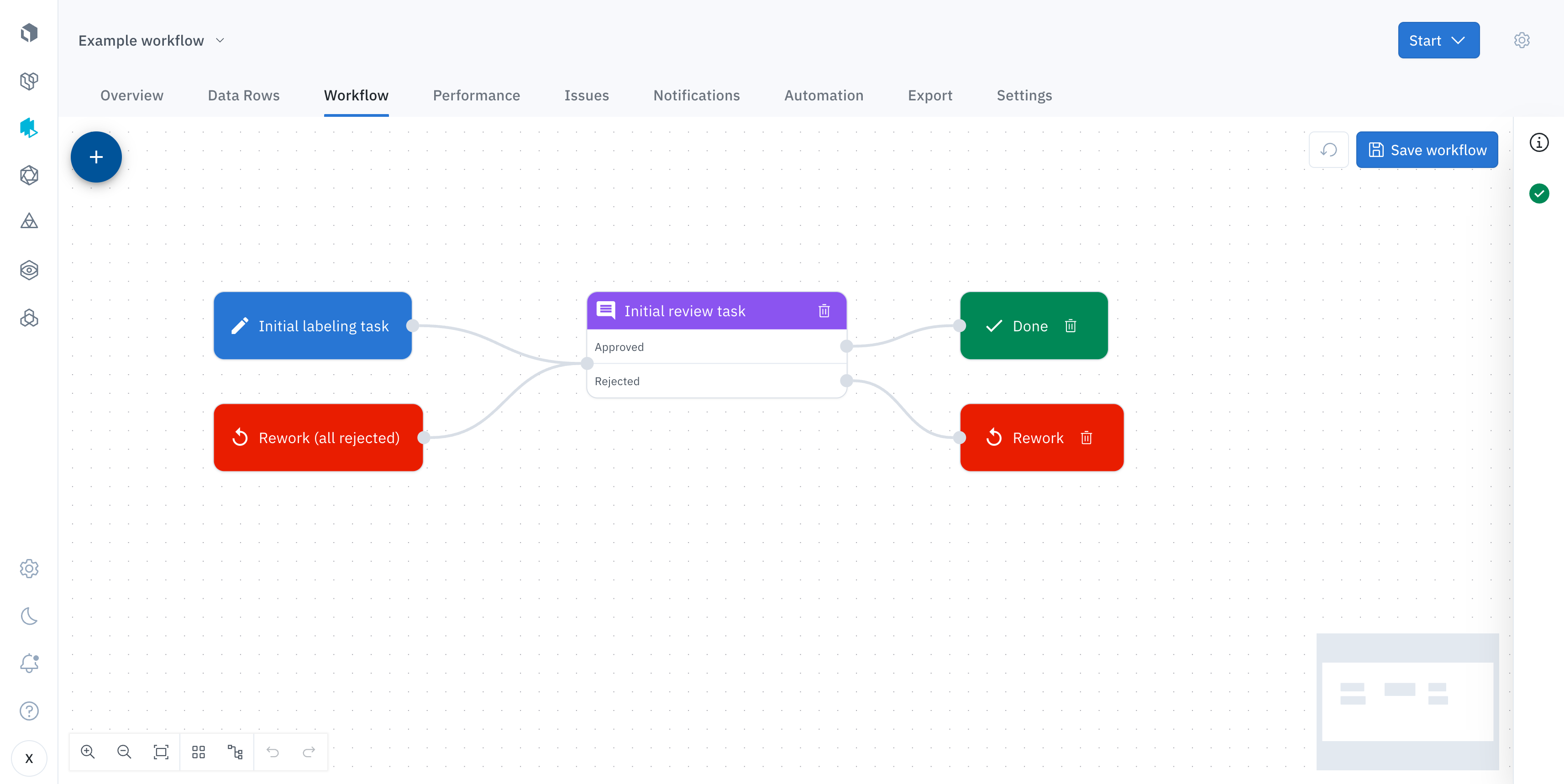Open the Automation tab
Viewport: 1564px width, 784px height.
click(x=824, y=96)
